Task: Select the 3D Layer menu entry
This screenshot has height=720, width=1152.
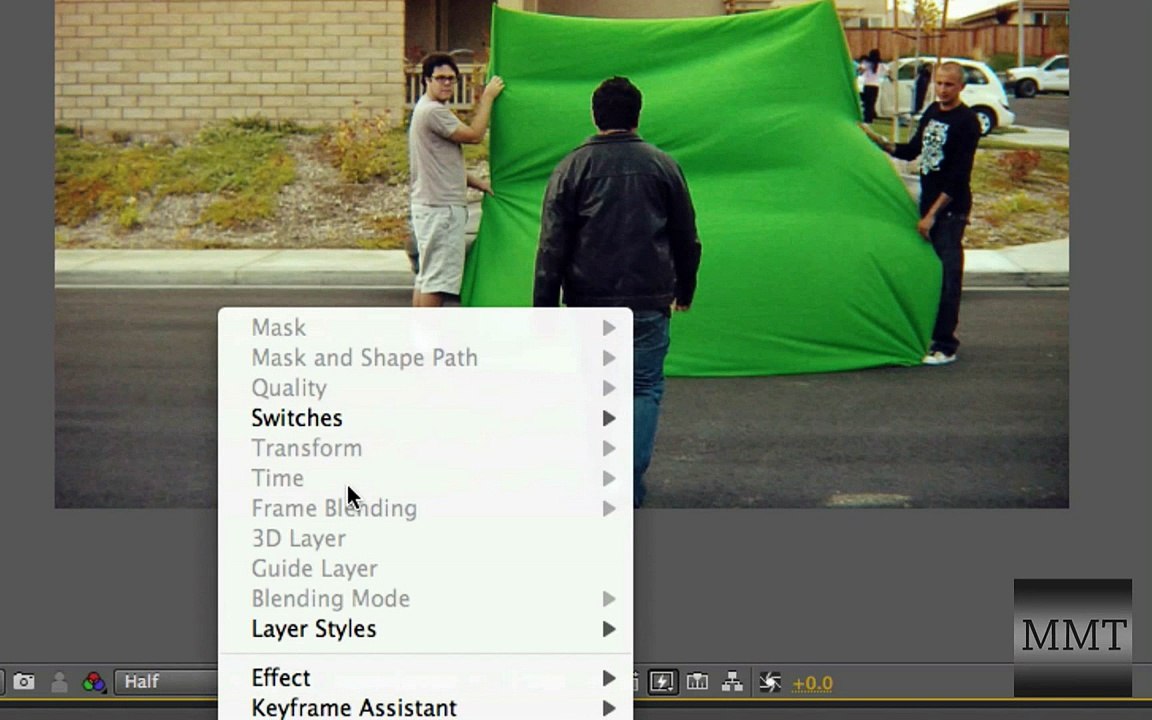Action: click(x=425, y=539)
